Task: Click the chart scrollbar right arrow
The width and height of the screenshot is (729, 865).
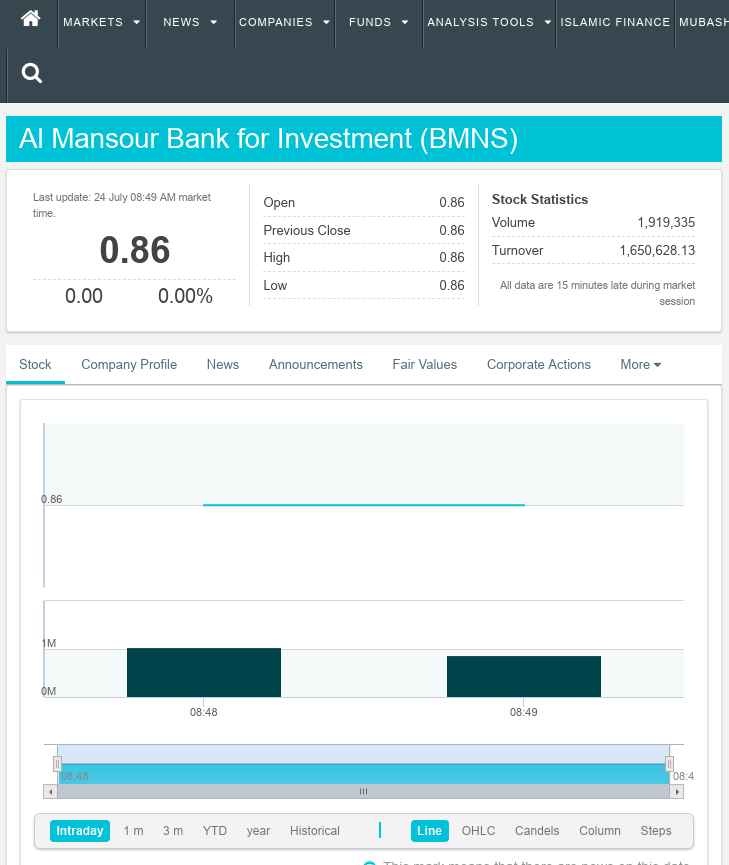Action: [677, 792]
